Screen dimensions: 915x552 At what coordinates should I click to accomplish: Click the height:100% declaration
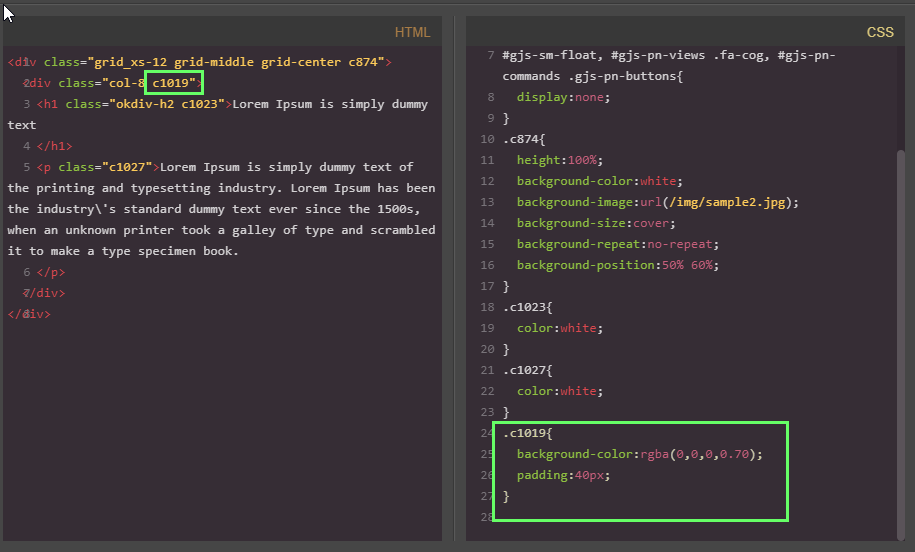(x=560, y=160)
